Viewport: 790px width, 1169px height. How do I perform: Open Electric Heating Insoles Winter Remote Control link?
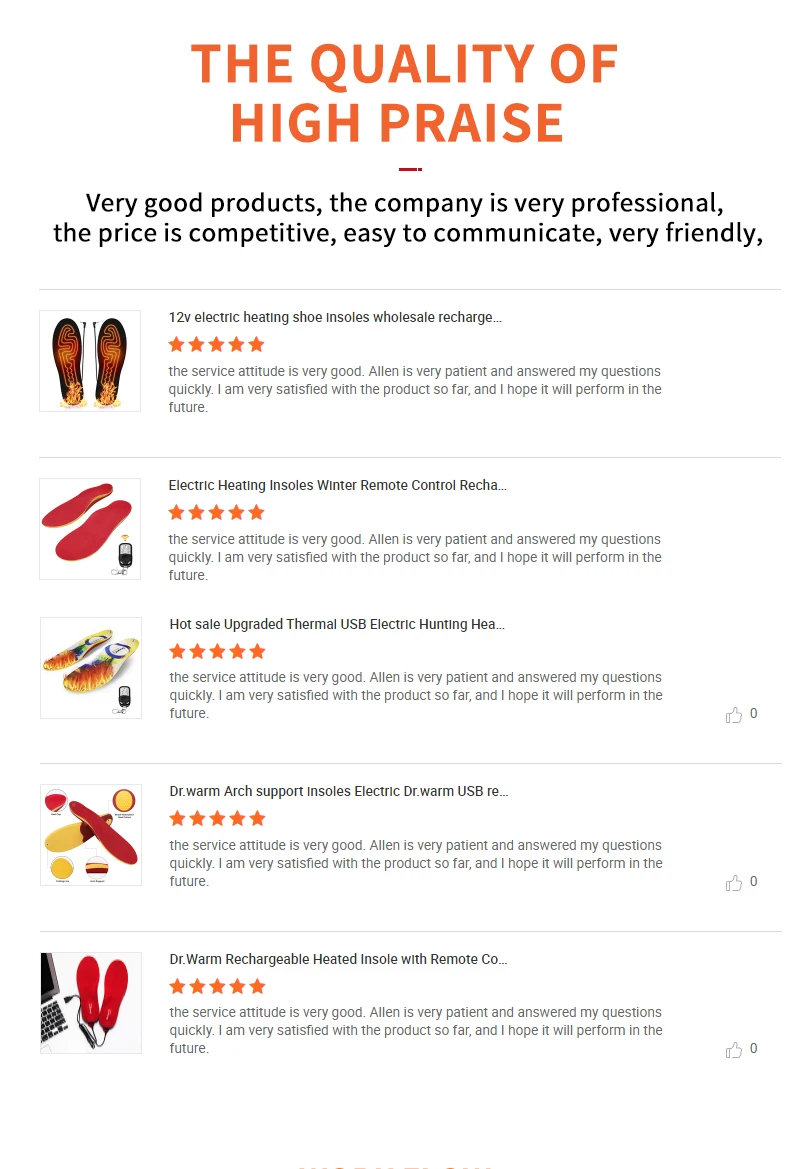click(337, 485)
